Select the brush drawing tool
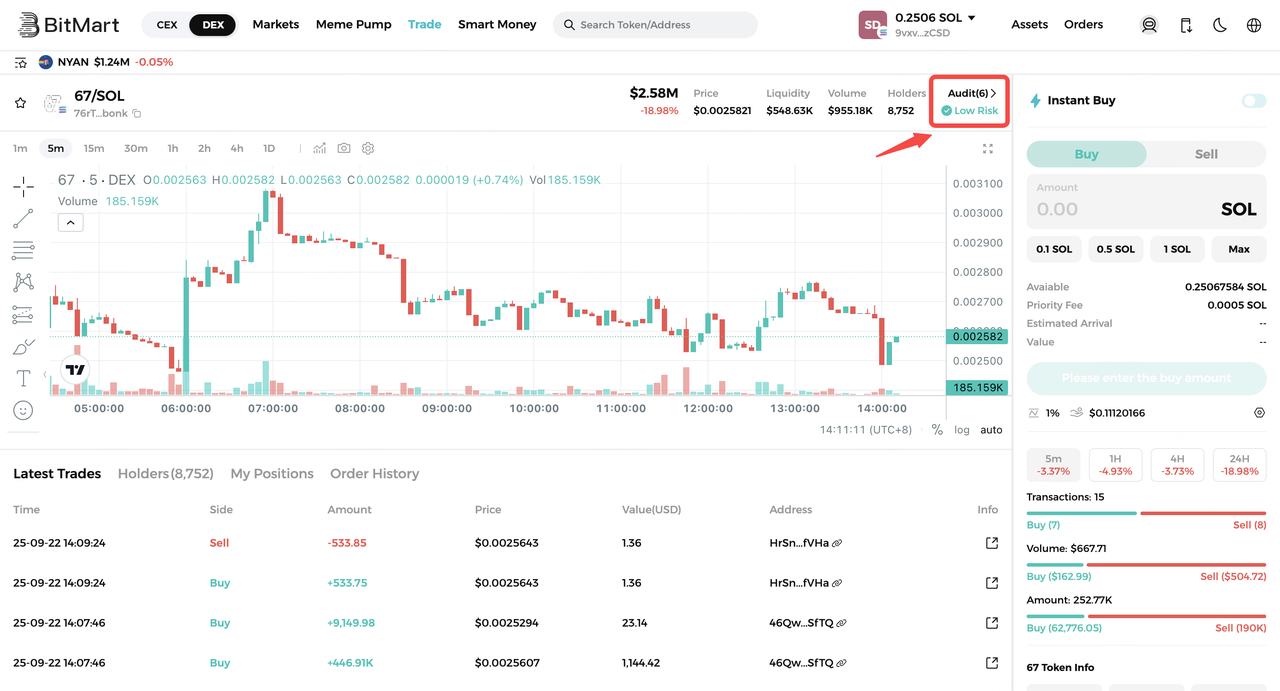 tap(23, 347)
